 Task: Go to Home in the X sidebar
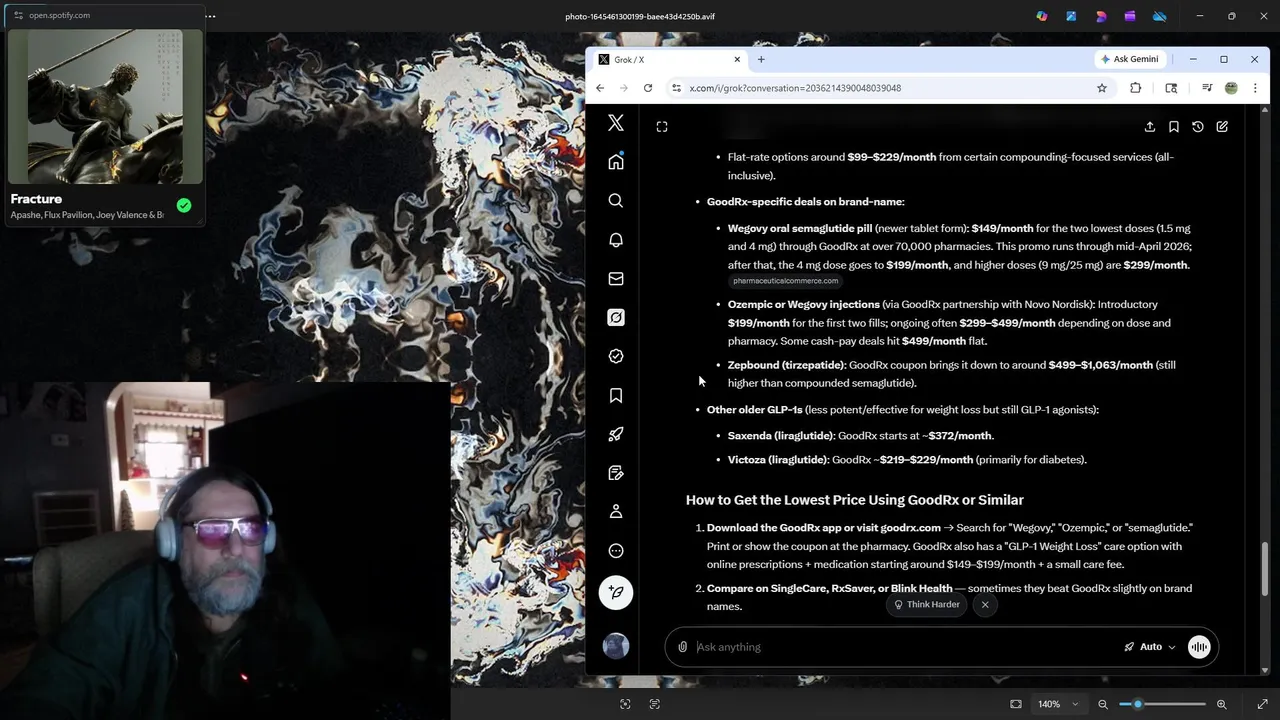tap(616, 162)
